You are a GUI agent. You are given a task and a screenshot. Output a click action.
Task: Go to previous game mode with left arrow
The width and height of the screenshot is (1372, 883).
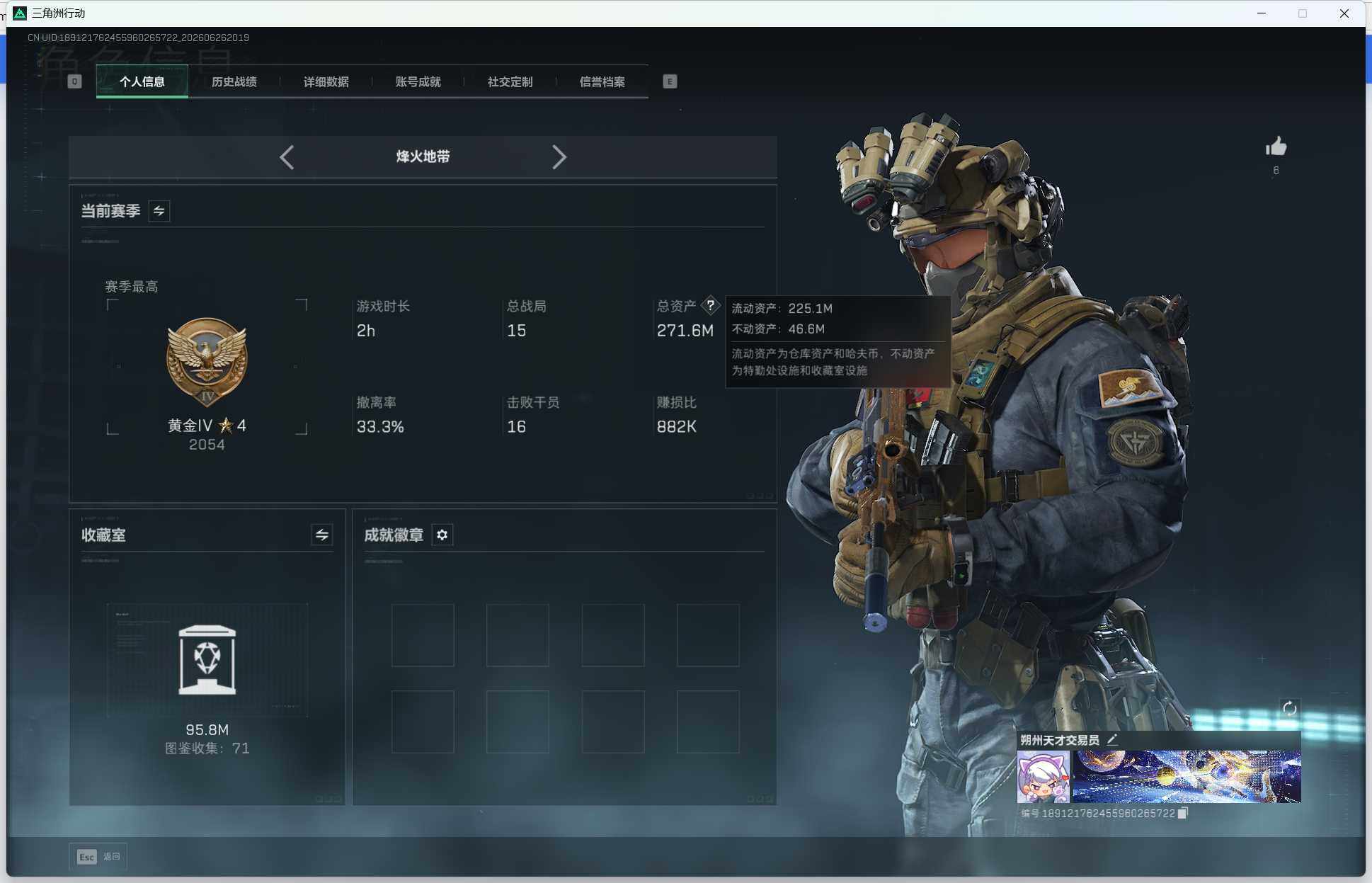pyautogui.click(x=287, y=156)
